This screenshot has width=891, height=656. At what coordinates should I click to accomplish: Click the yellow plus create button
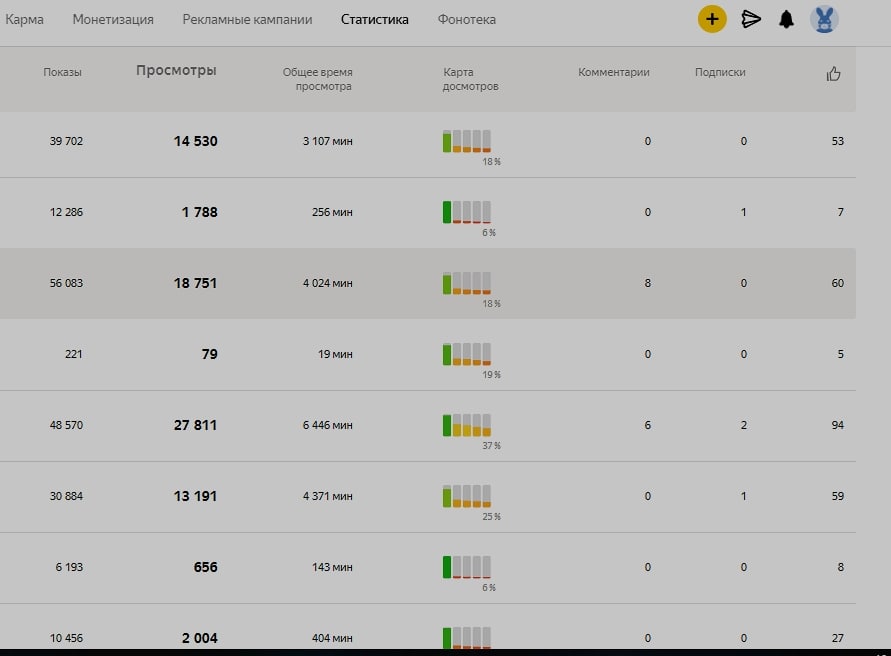click(712, 19)
